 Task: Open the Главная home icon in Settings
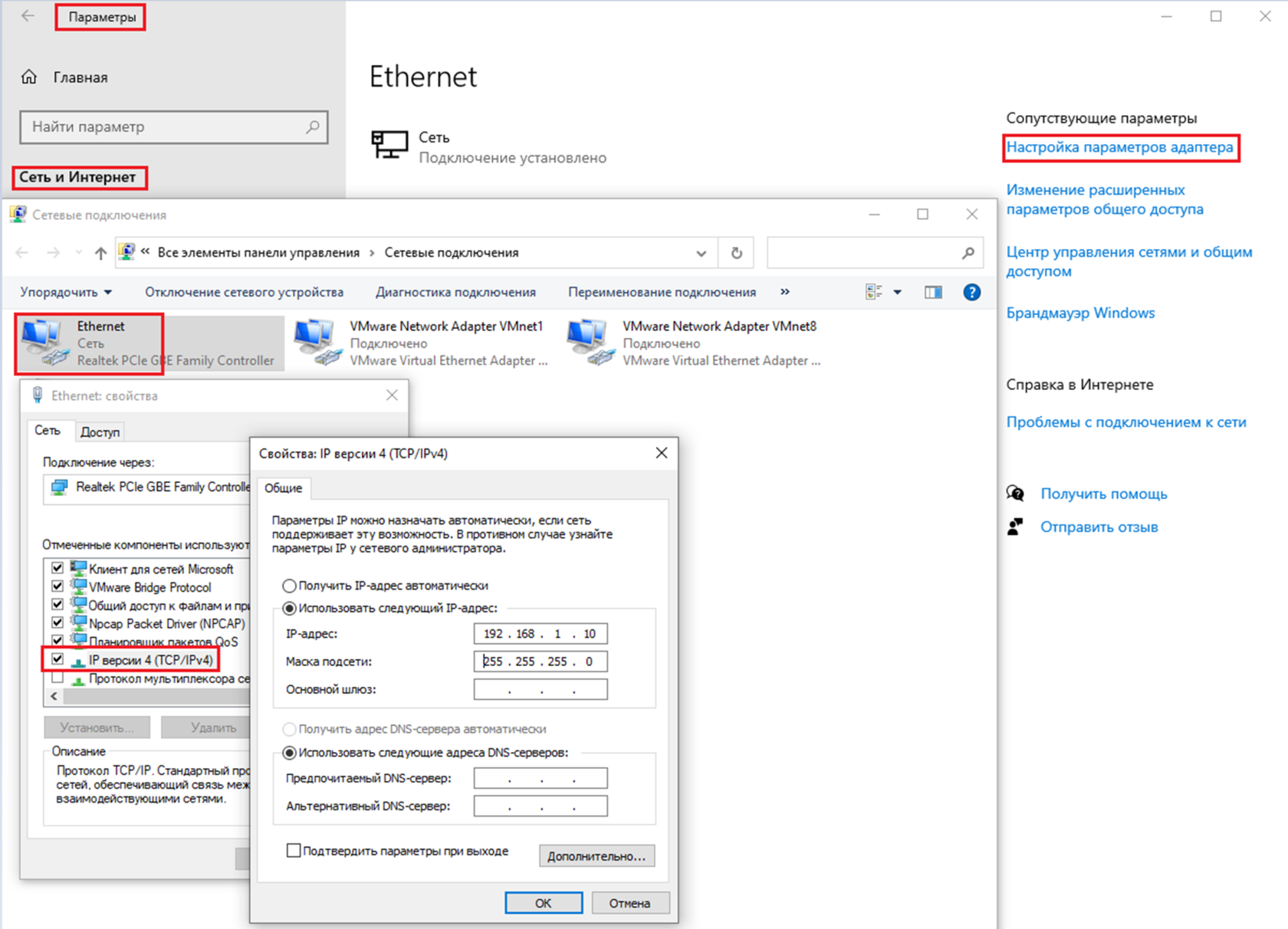pos(29,77)
